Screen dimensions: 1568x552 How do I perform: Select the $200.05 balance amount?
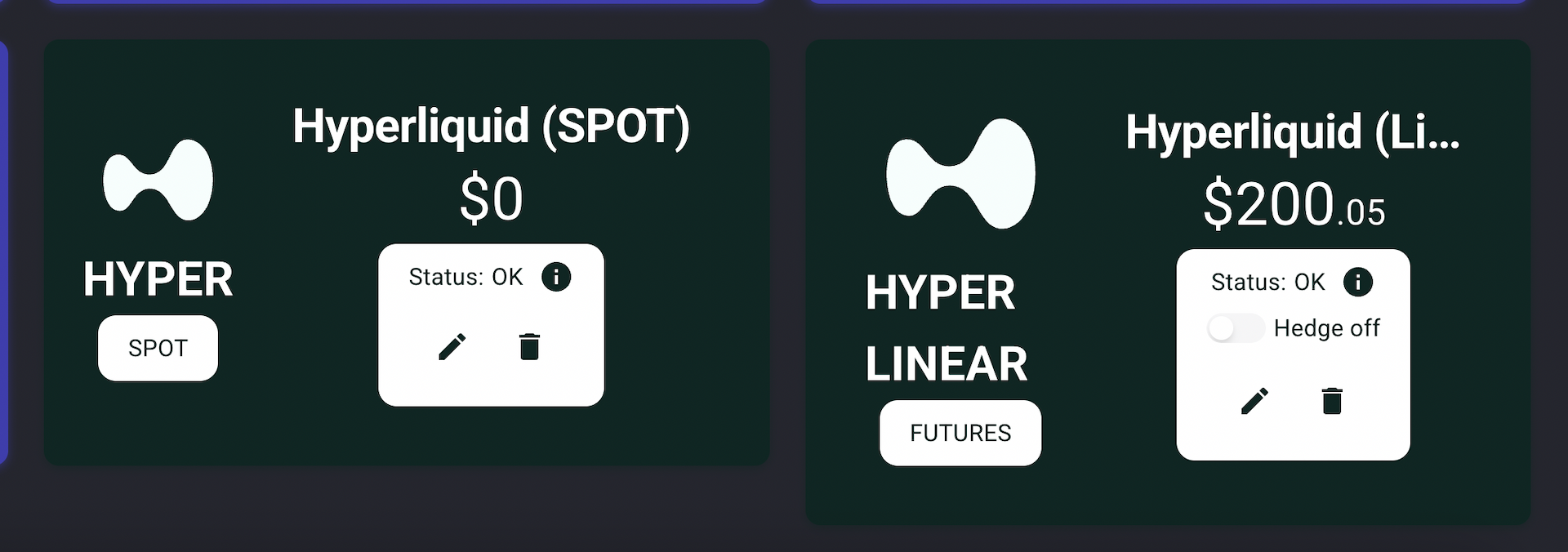pos(1294,205)
